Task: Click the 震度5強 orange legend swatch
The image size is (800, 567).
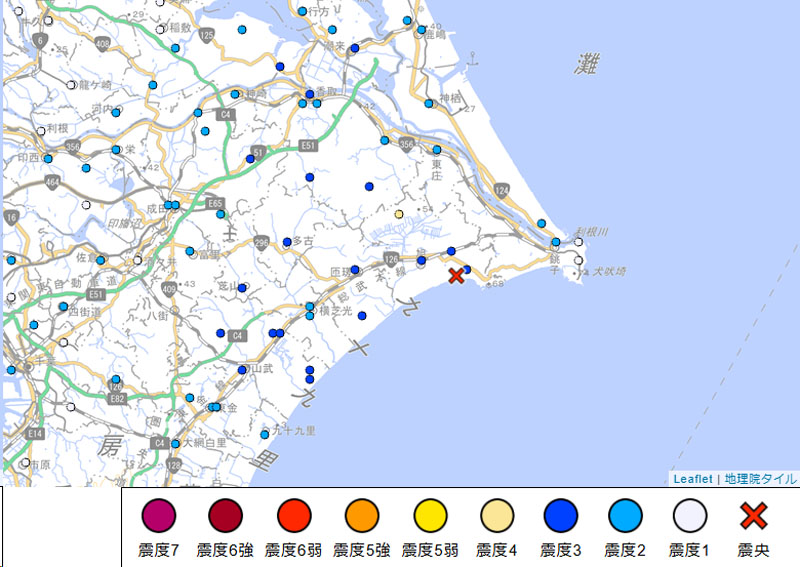Action: (362, 515)
